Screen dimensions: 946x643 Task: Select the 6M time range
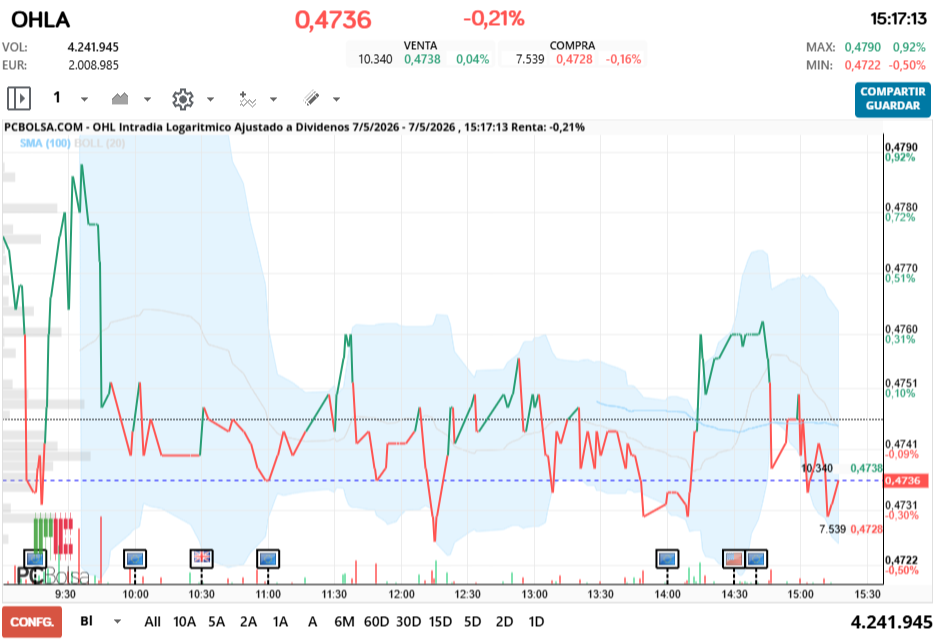[x=344, y=622]
